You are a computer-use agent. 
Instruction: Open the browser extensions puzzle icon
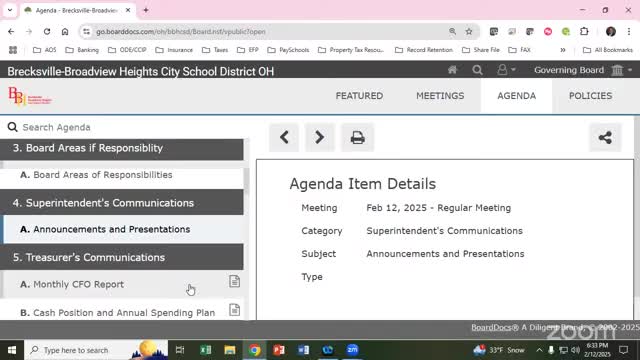584,31
